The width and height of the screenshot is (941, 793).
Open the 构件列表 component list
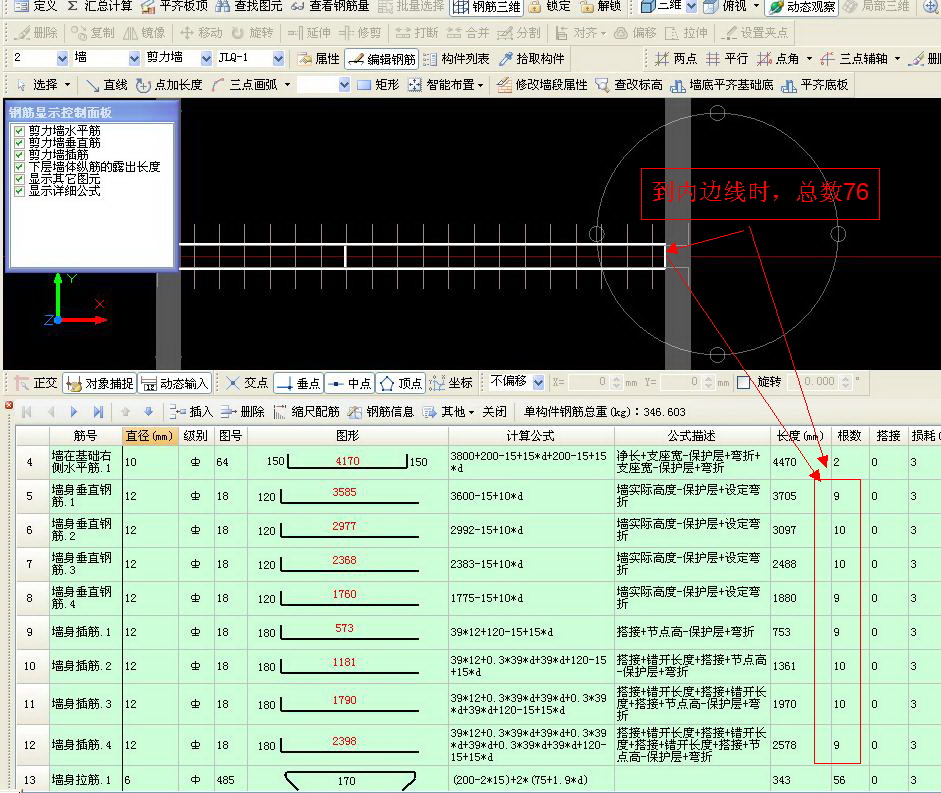[457, 59]
